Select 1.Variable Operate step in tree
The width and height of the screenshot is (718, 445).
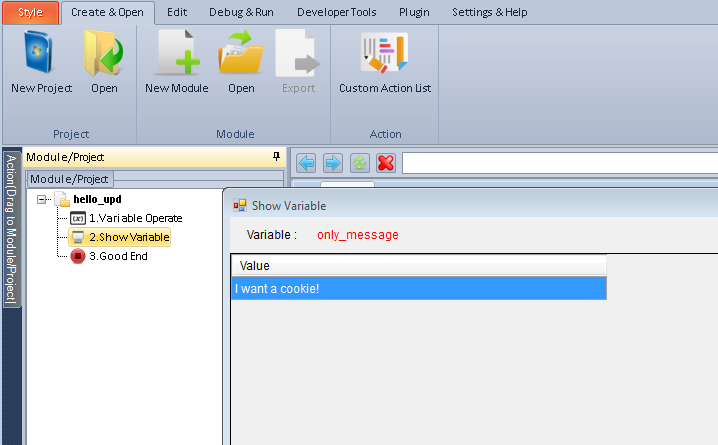point(135,218)
